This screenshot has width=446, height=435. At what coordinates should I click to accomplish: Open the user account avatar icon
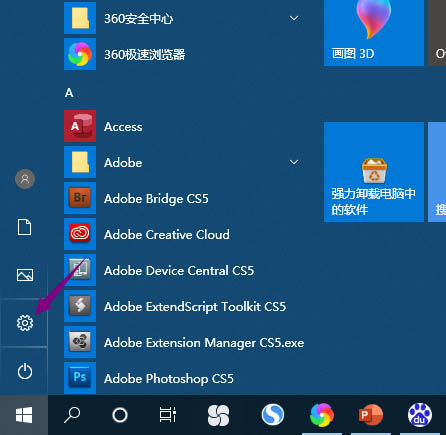tap(25, 179)
